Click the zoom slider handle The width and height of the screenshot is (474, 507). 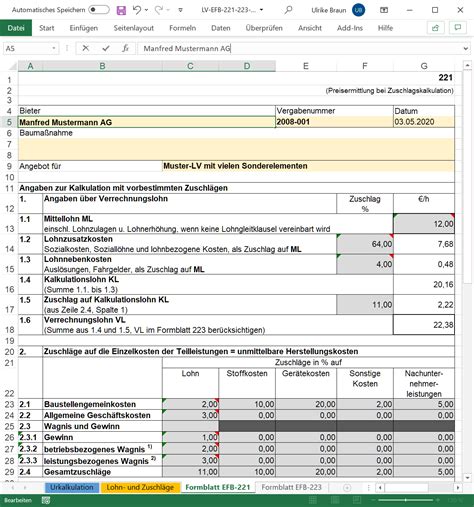point(405,500)
